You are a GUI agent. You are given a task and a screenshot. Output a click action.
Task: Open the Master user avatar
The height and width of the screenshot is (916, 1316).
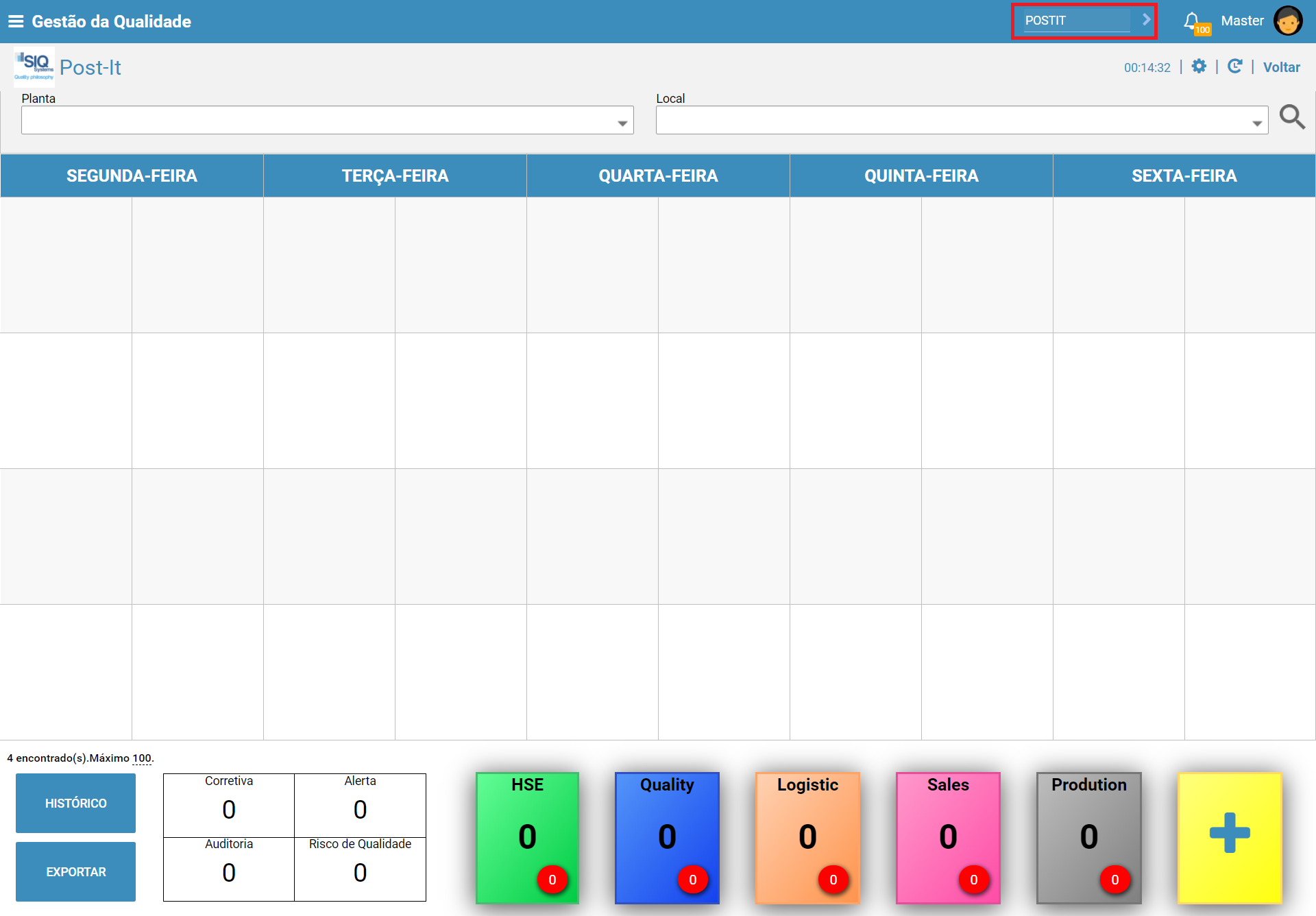(x=1287, y=21)
